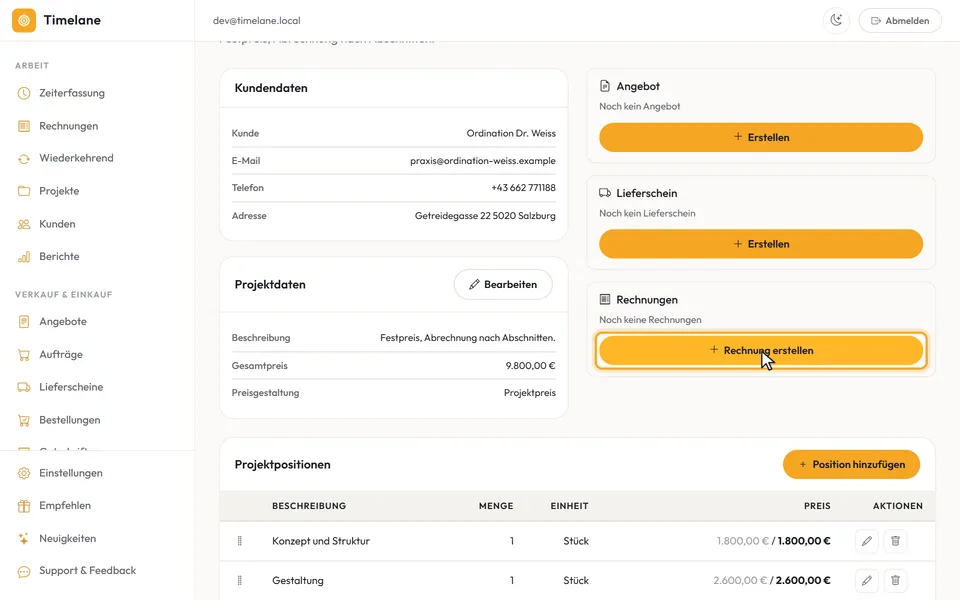Grab the drag handle for Gestaltung
The height and width of the screenshot is (600, 960).
tap(239, 580)
